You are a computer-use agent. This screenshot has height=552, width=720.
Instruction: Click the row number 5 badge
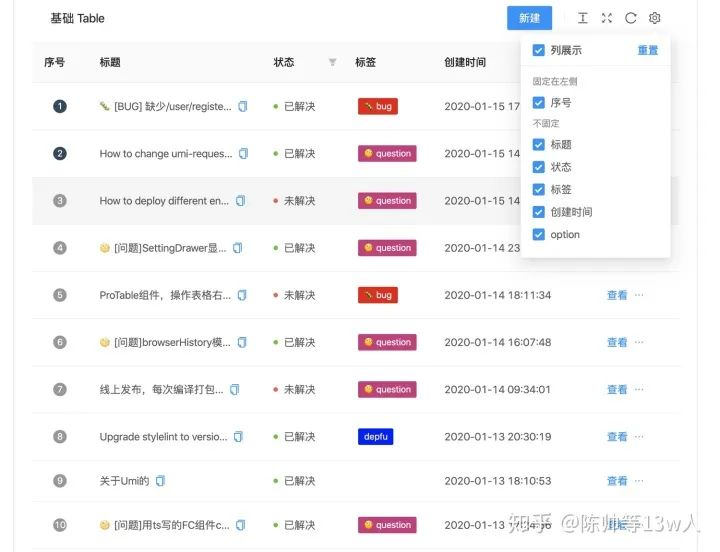pos(60,295)
